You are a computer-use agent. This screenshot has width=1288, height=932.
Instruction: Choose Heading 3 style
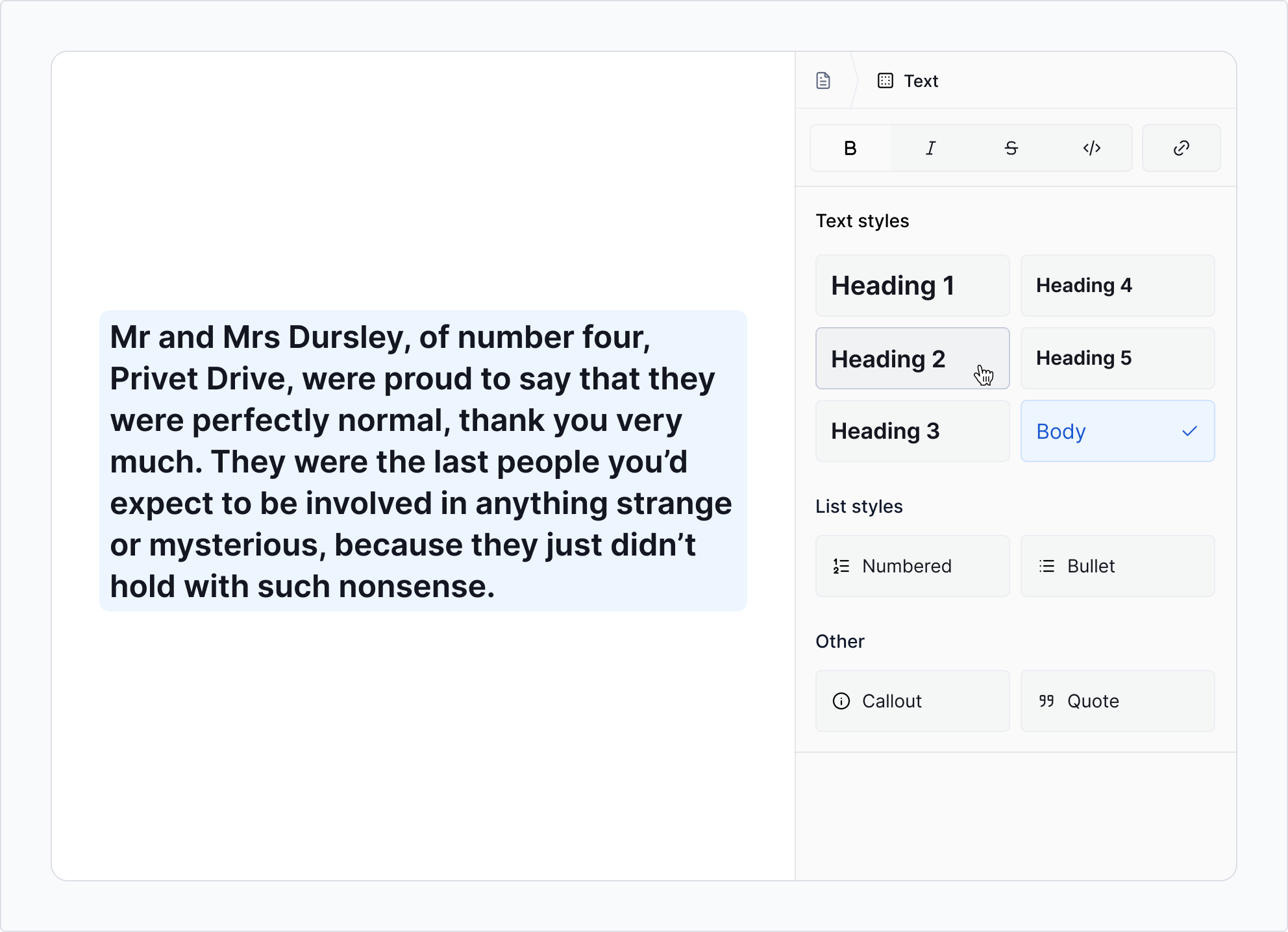(911, 431)
